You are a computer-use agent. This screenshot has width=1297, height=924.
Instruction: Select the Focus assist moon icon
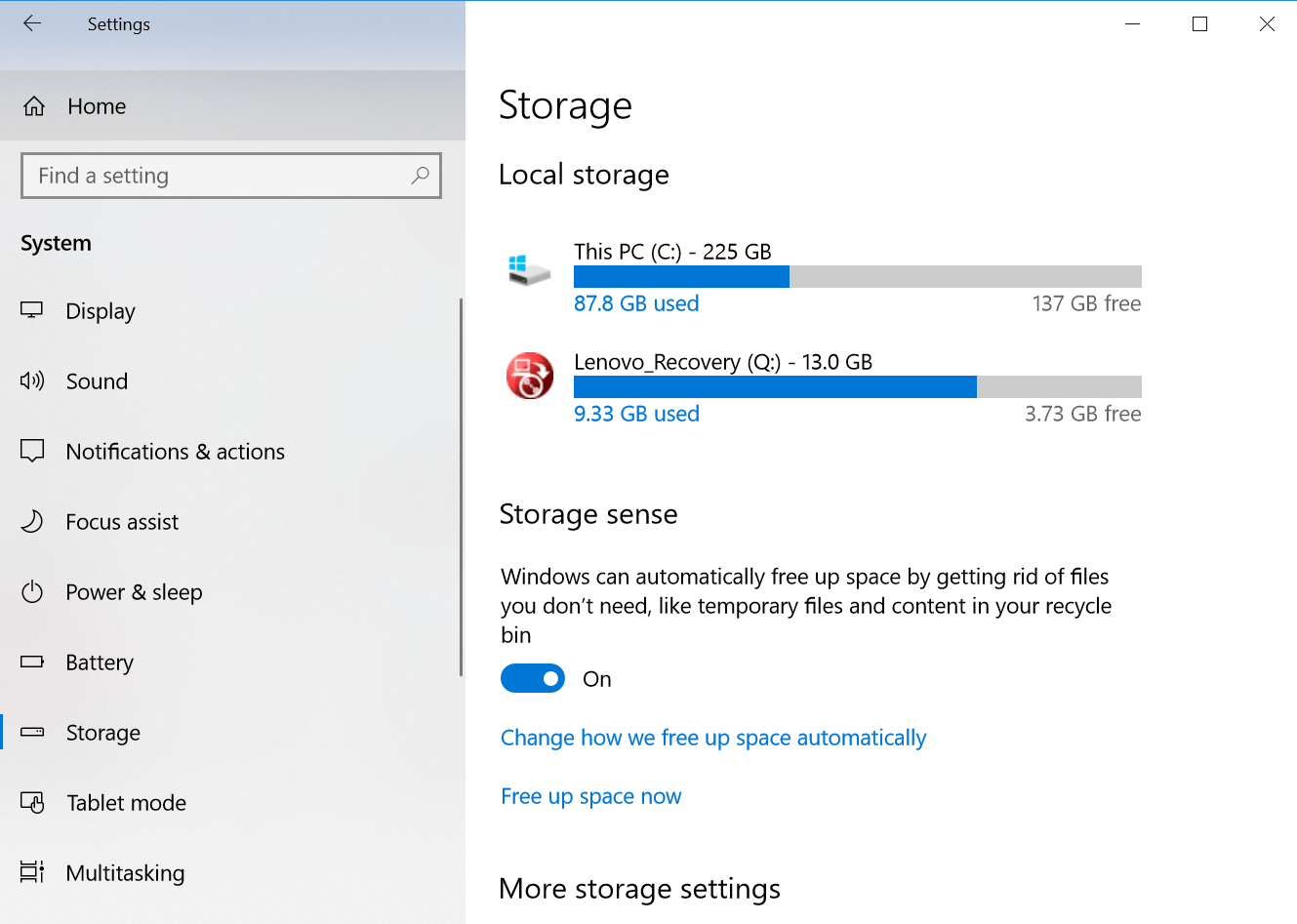[32, 521]
